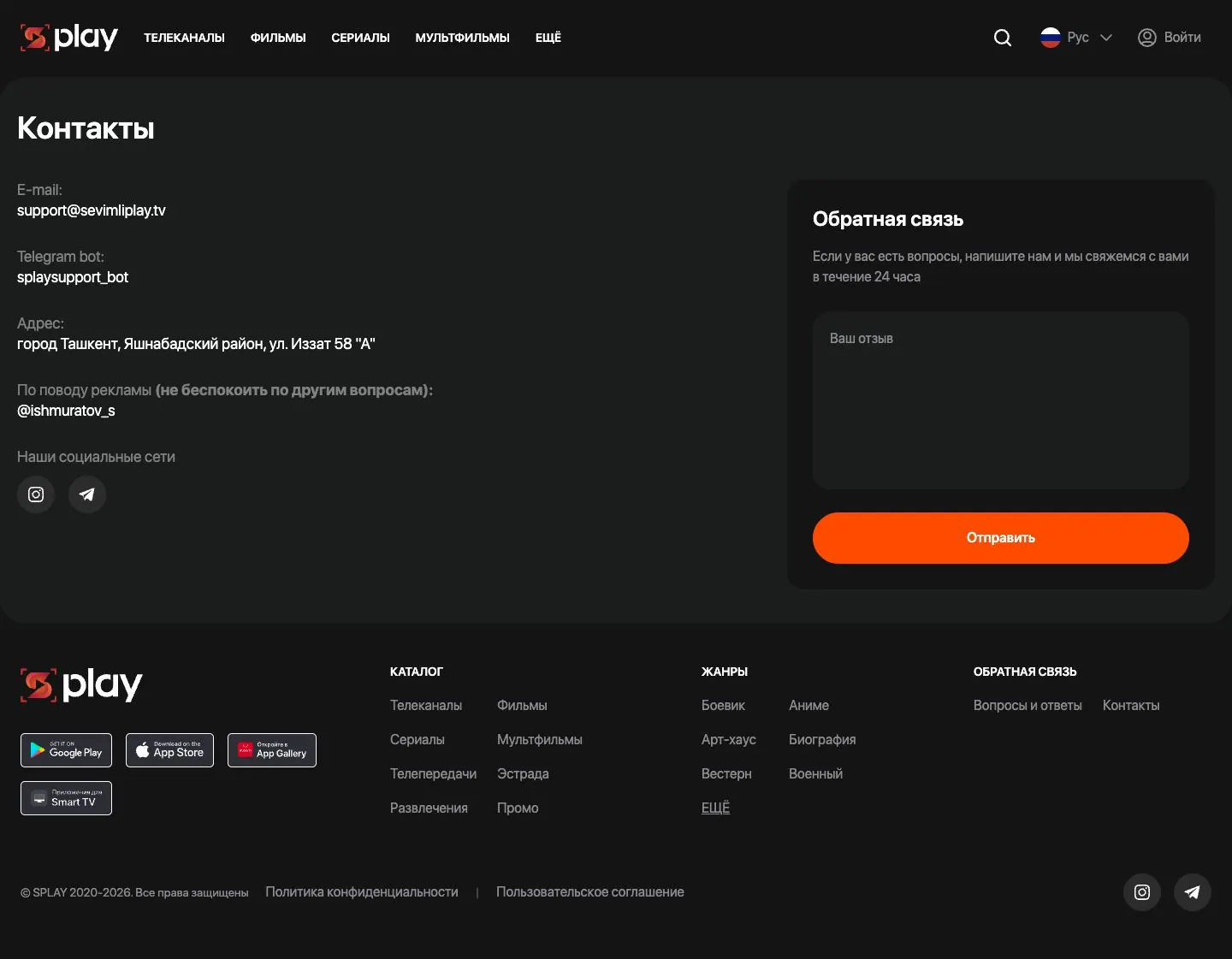
Task: Click the Google Play store badge
Action: coord(66,750)
